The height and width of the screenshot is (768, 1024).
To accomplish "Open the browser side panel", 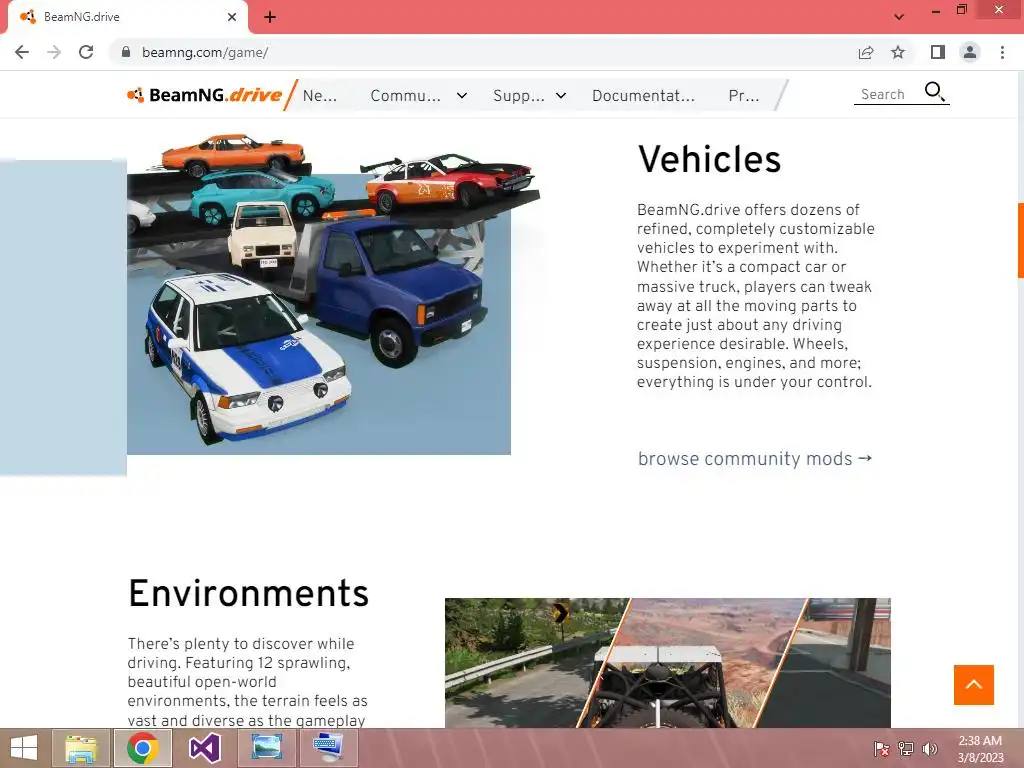I will [x=938, y=52].
